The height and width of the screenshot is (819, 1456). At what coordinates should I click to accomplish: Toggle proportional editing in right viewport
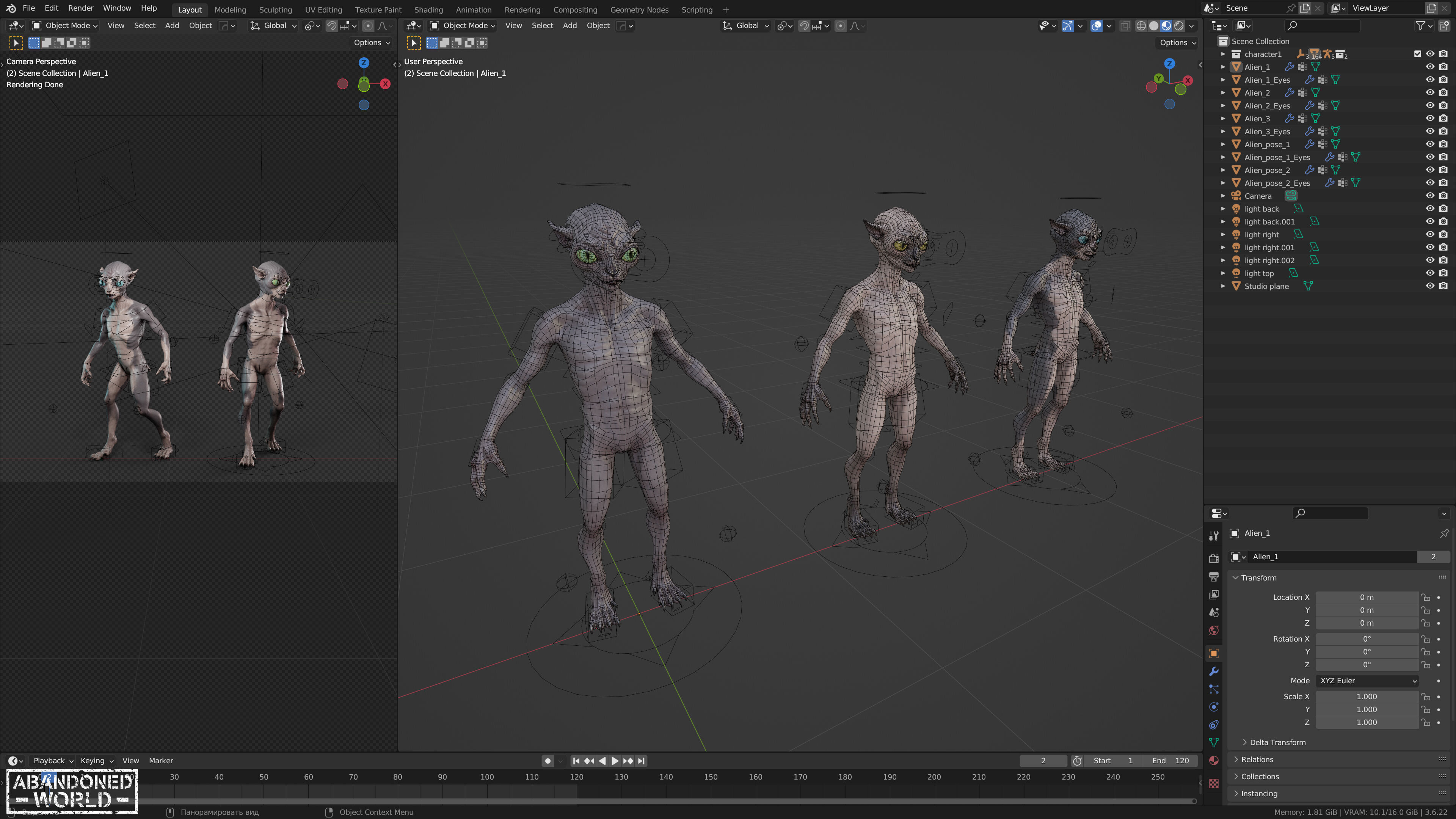click(x=841, y=26)
